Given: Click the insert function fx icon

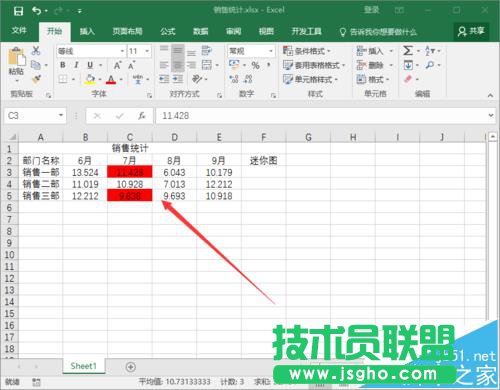Looking at the screenshot, I should [142, 116].
